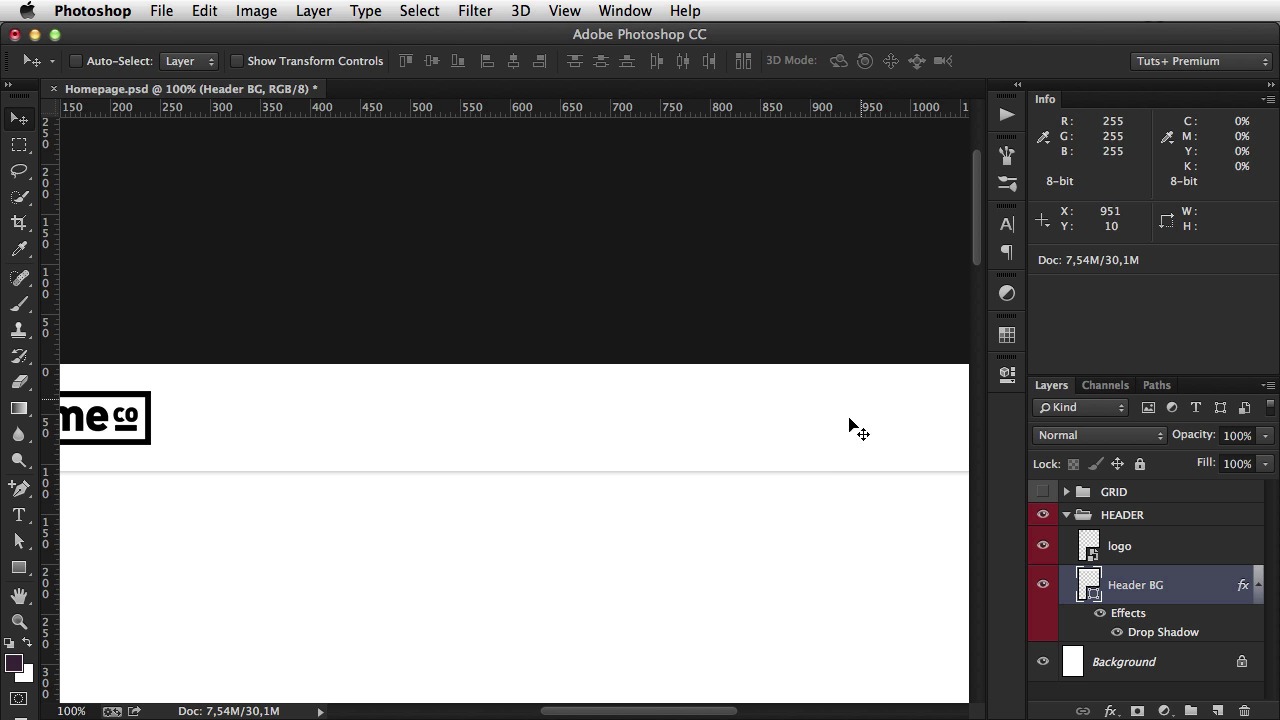The image size is (1280, 720).
Task: Select the Quick Selection tool
Action: tap(19, 197)
